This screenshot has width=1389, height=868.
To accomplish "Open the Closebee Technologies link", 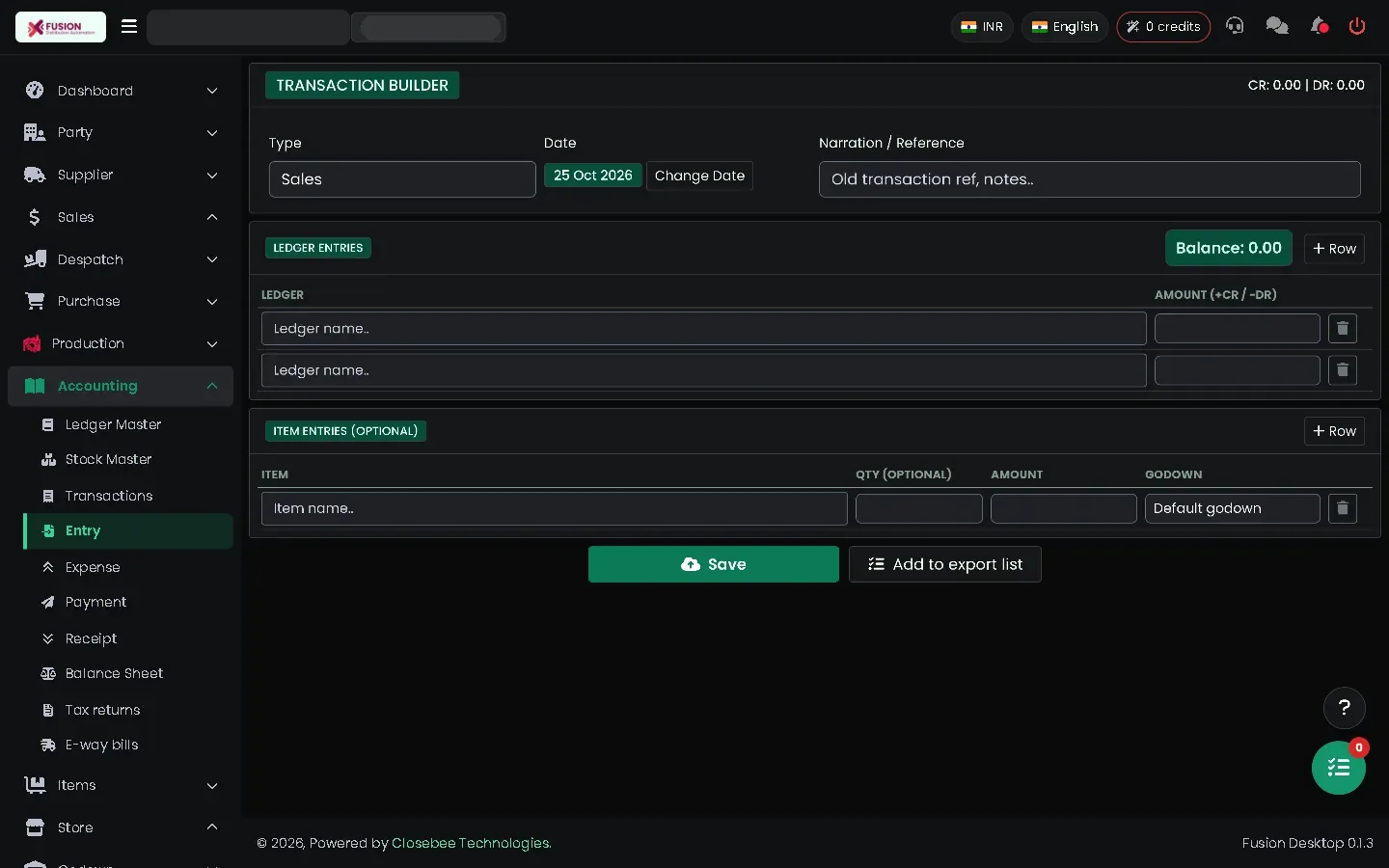I will [x=472, y=843].
